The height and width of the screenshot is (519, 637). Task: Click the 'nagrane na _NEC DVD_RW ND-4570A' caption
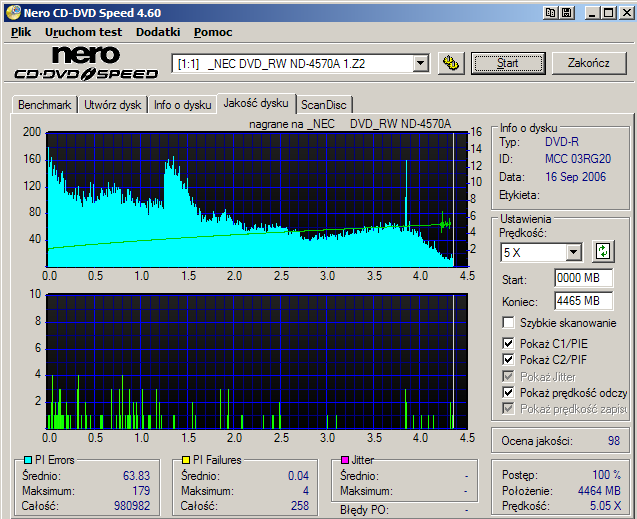(x=350, y=124)
